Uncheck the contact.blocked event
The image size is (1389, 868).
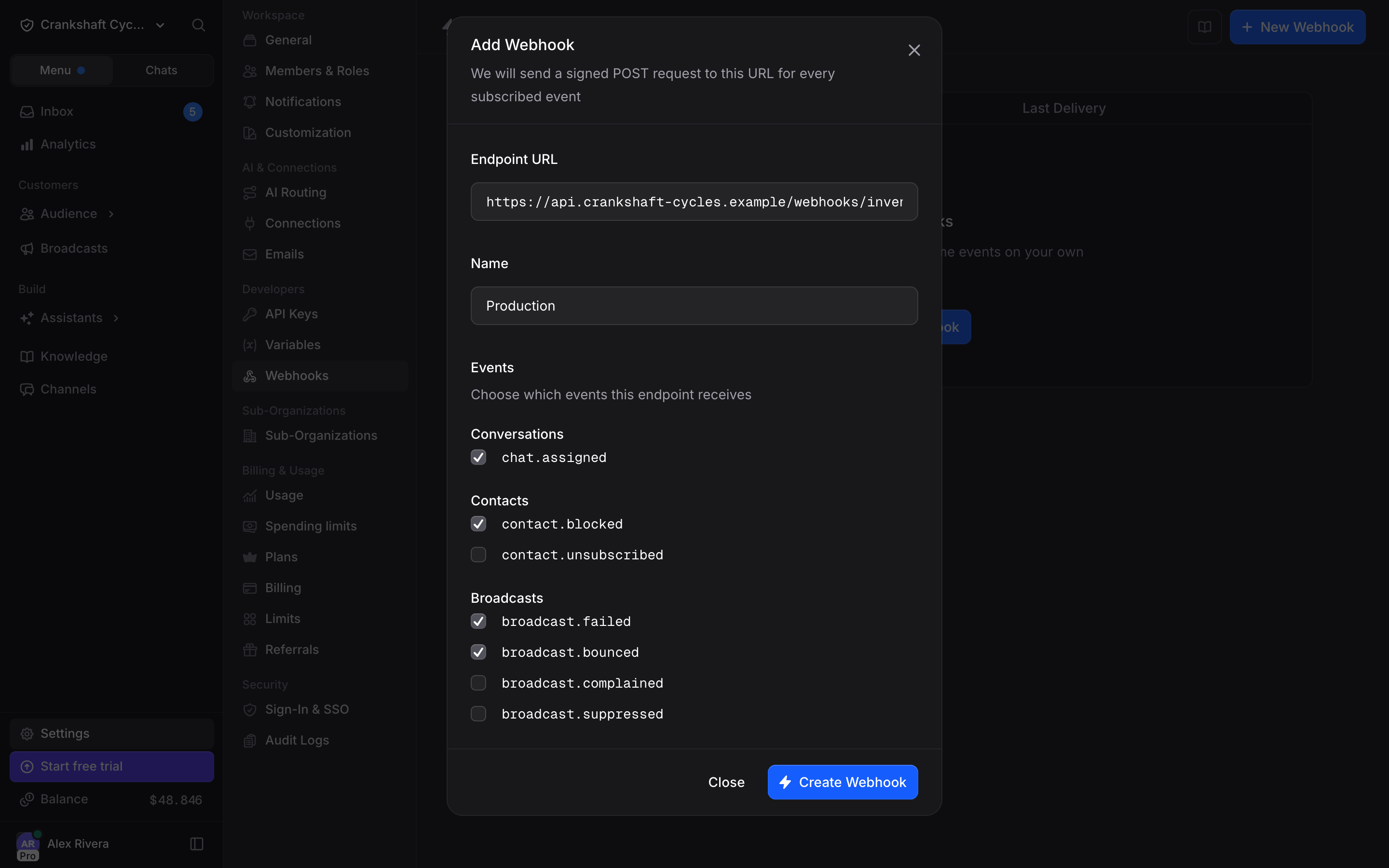coord(478,524)
